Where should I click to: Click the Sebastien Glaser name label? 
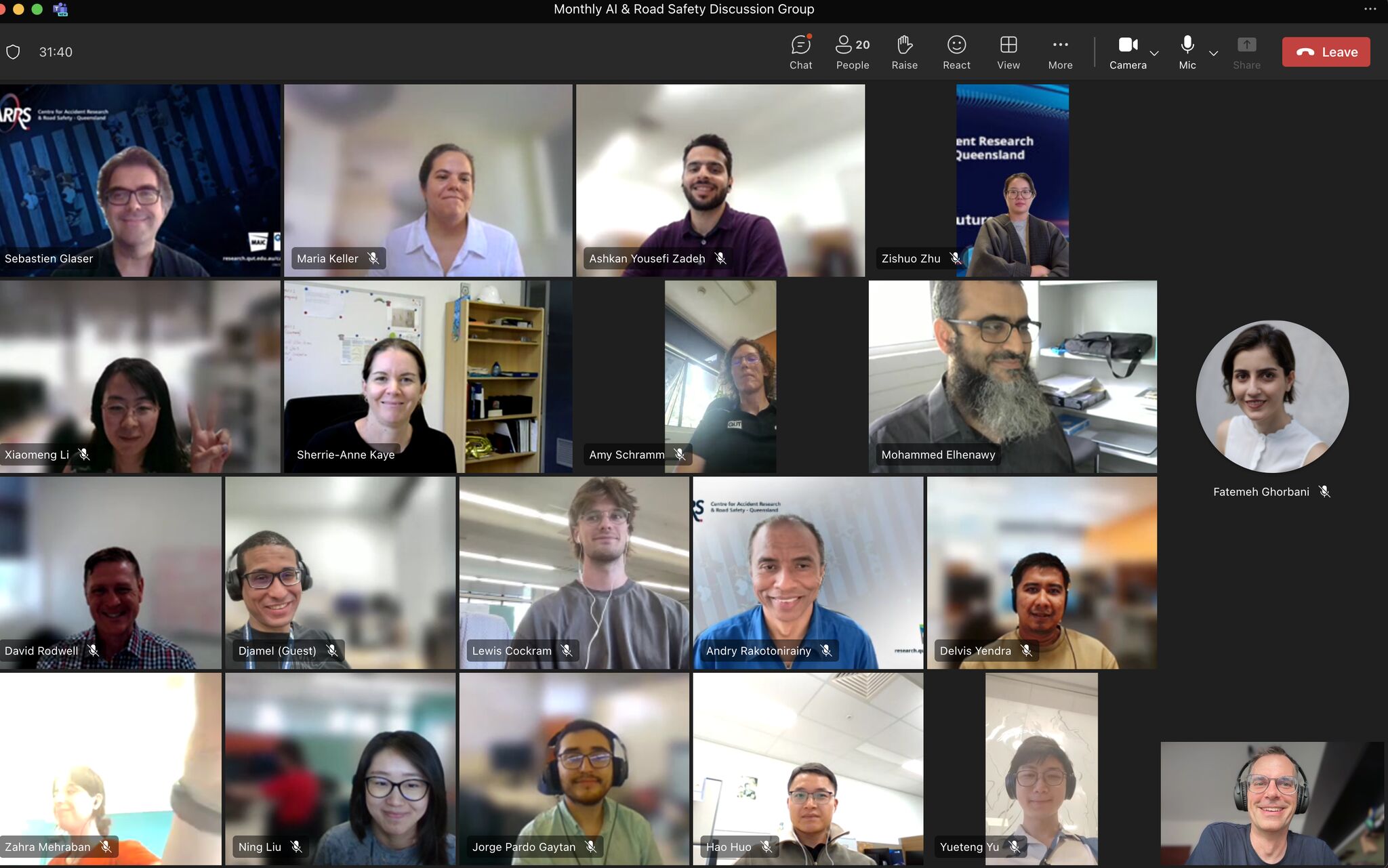tap(49, 258)
